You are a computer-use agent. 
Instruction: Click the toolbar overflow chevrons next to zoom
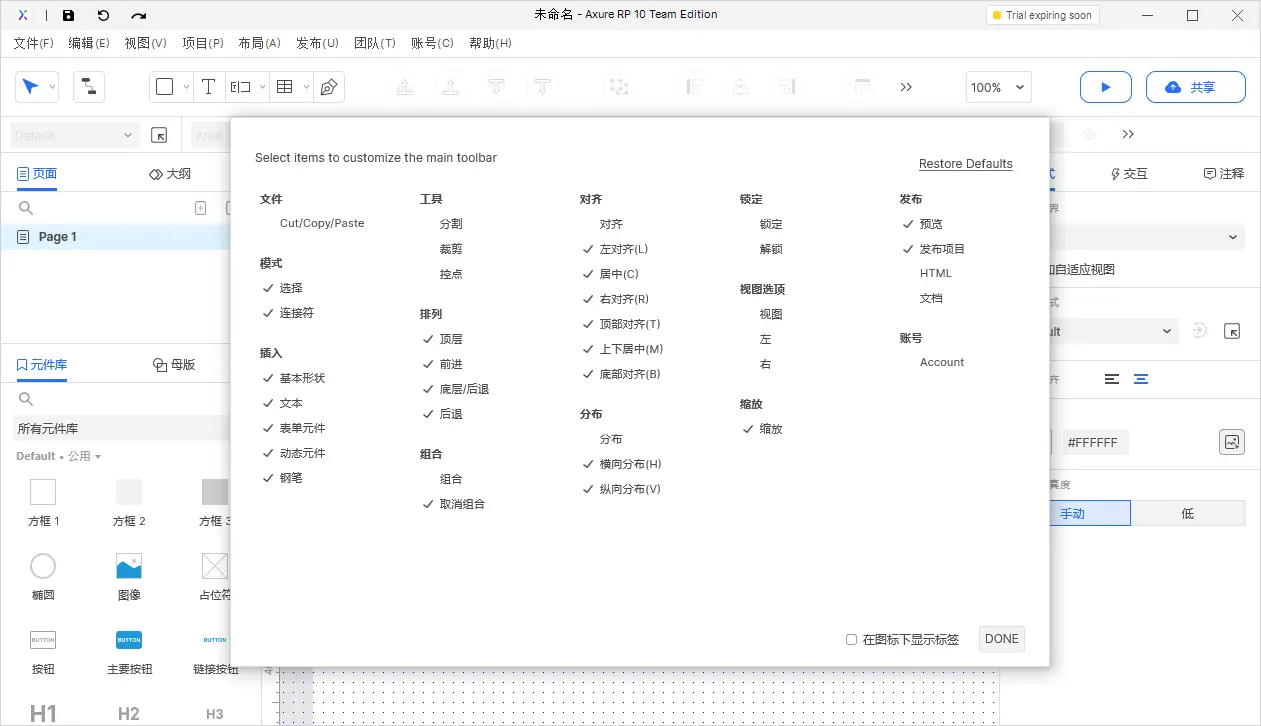pos(906,87)
